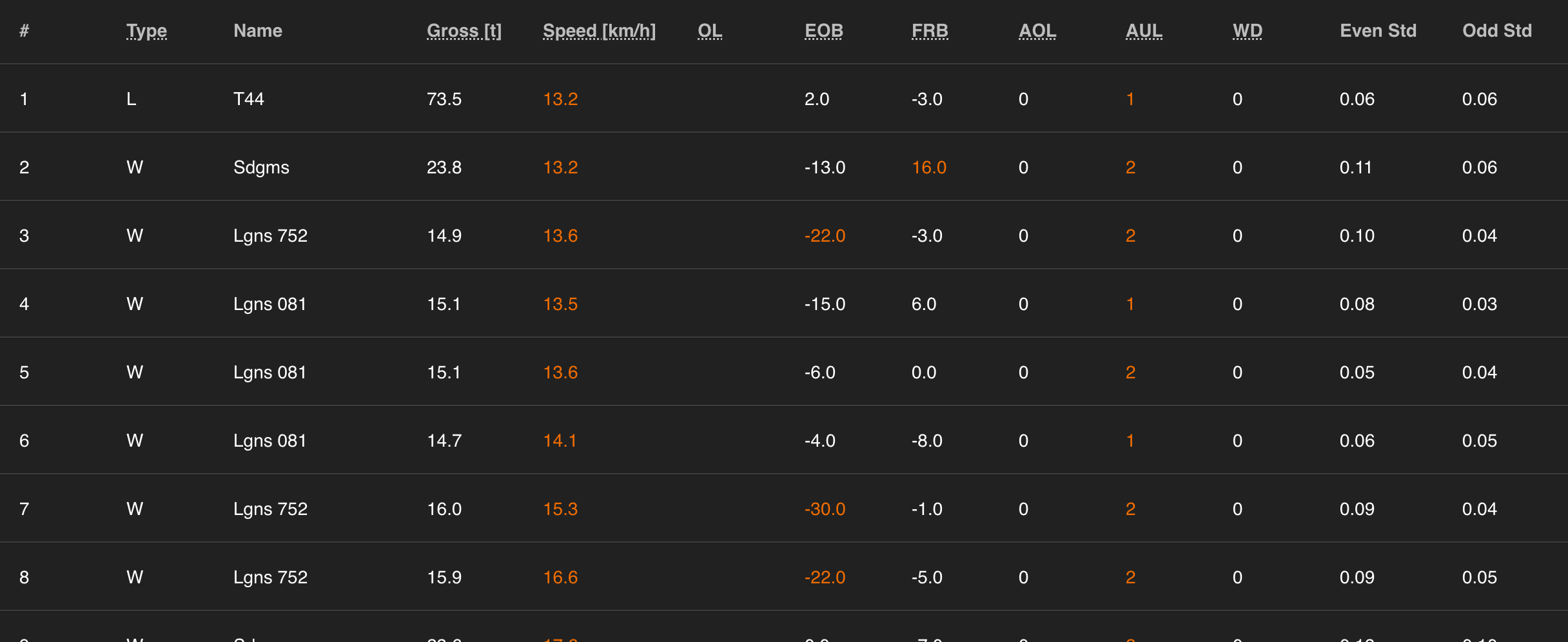The width and height of the screenshot is (1568, 642).
Task: Click Lgns 752 name in row 8
Action: point(270,578)
